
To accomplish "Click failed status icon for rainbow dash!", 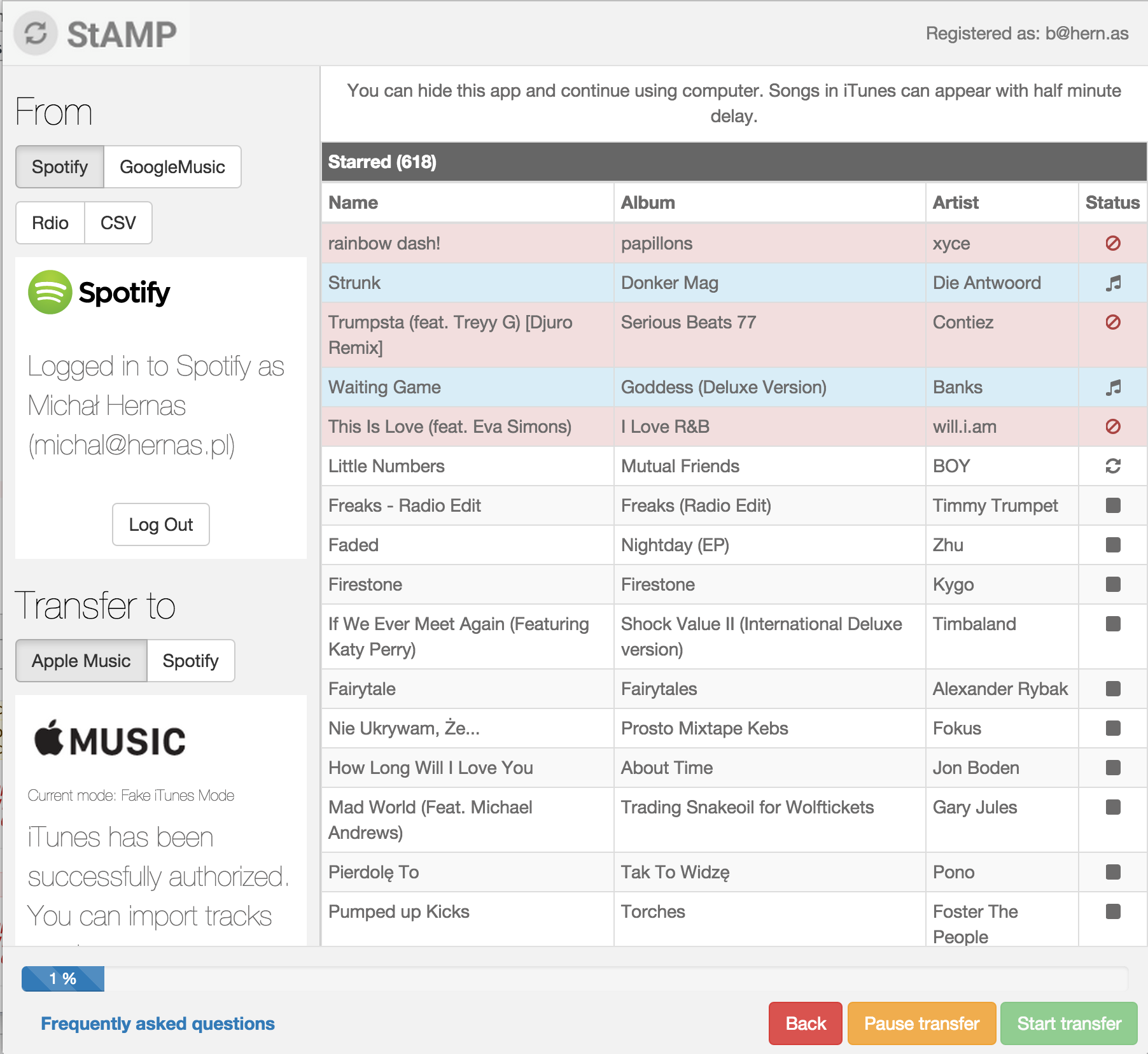I will click(x=1113, y=243).
